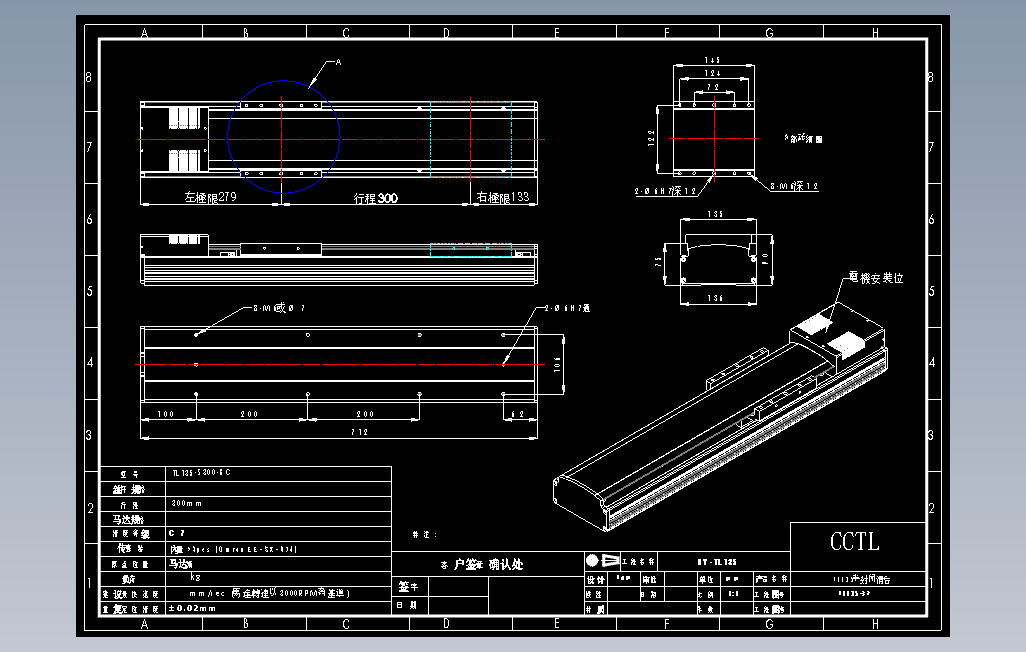The width and height of the screenshot is (1026, 652).
Task: Select the 2-Ø6H7 through-hole callout in bottom view
Action: tap(567, 308)
